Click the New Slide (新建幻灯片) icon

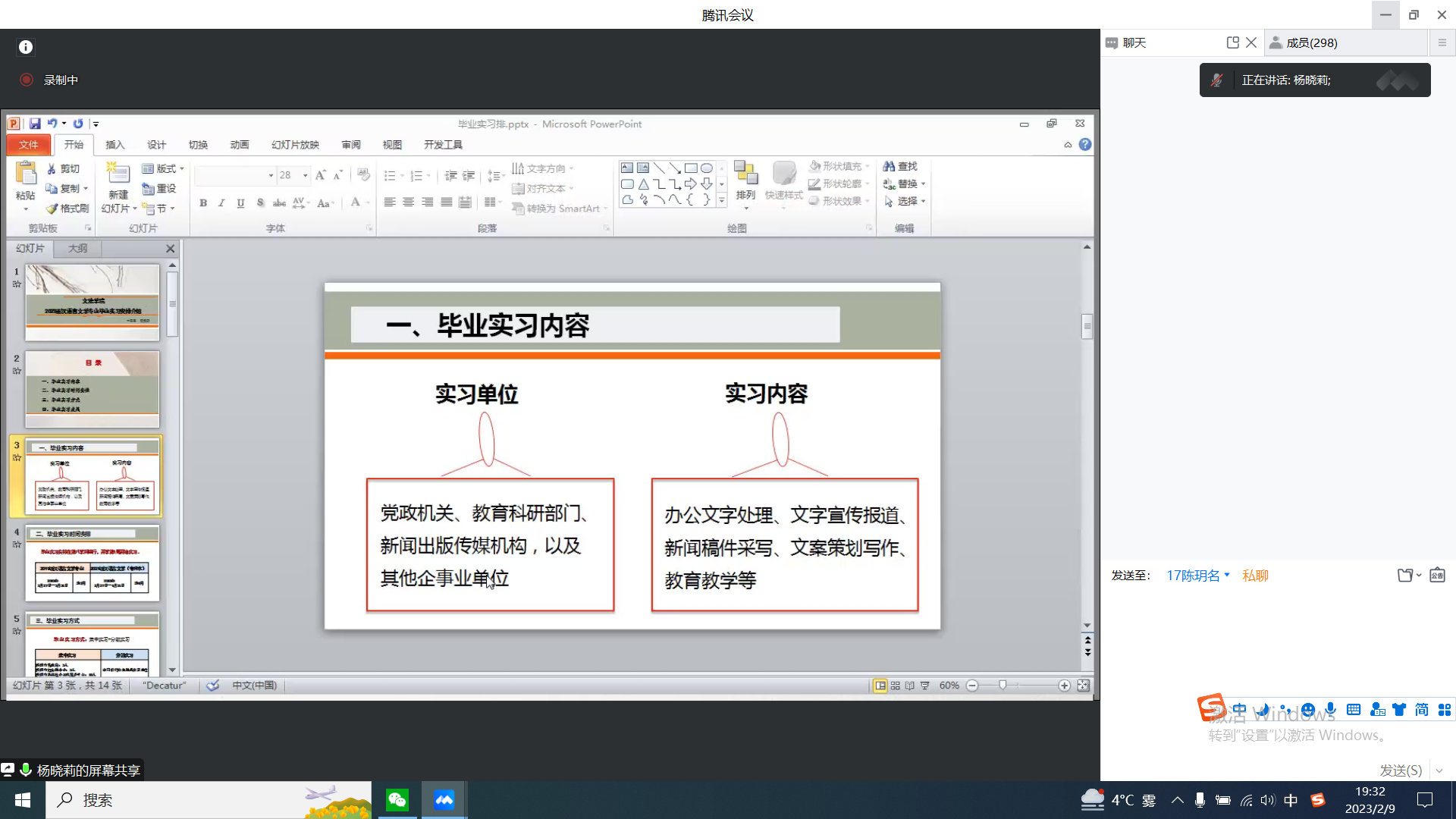pos(118,173)
